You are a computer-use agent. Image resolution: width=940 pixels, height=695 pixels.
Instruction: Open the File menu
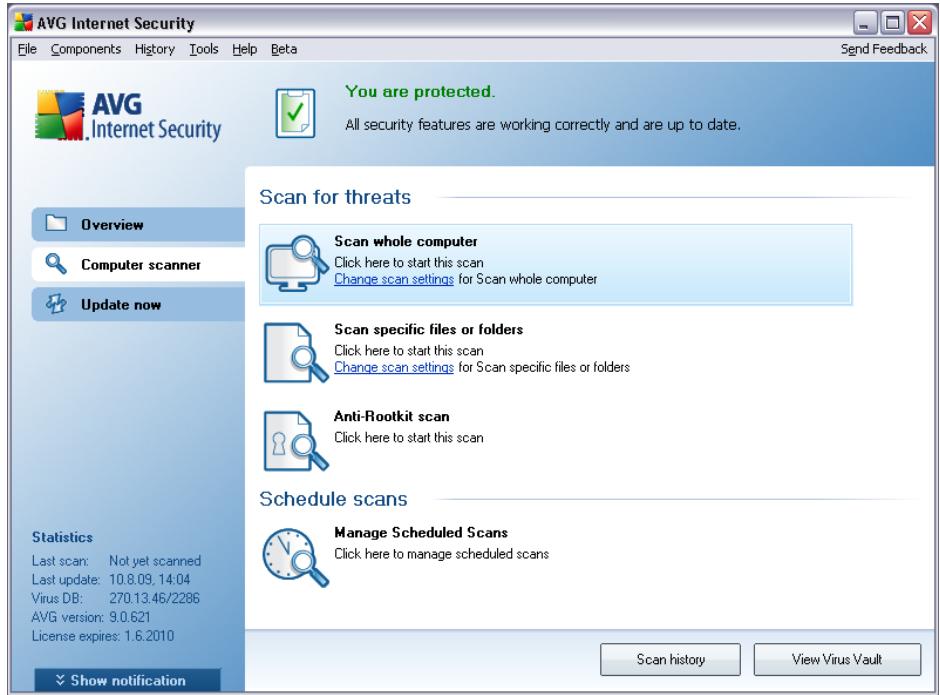(27, 49)
